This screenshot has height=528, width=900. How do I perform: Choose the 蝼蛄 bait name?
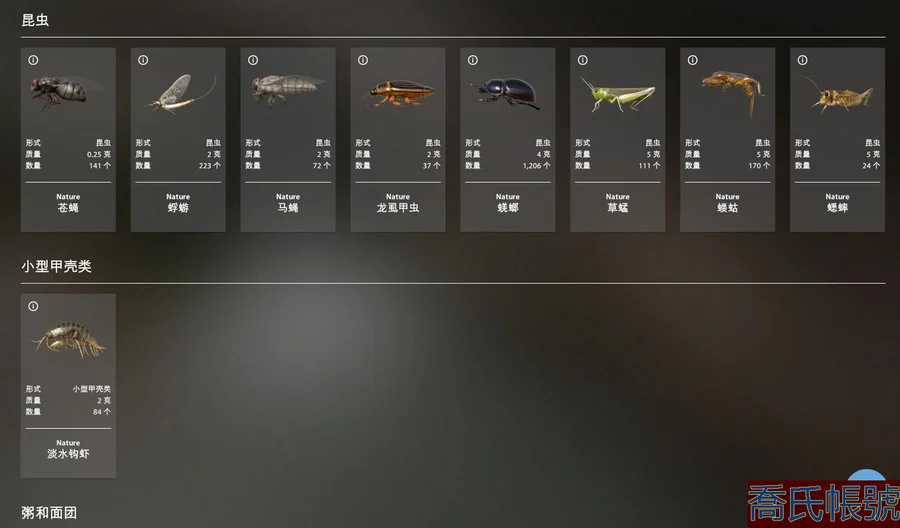727,208
